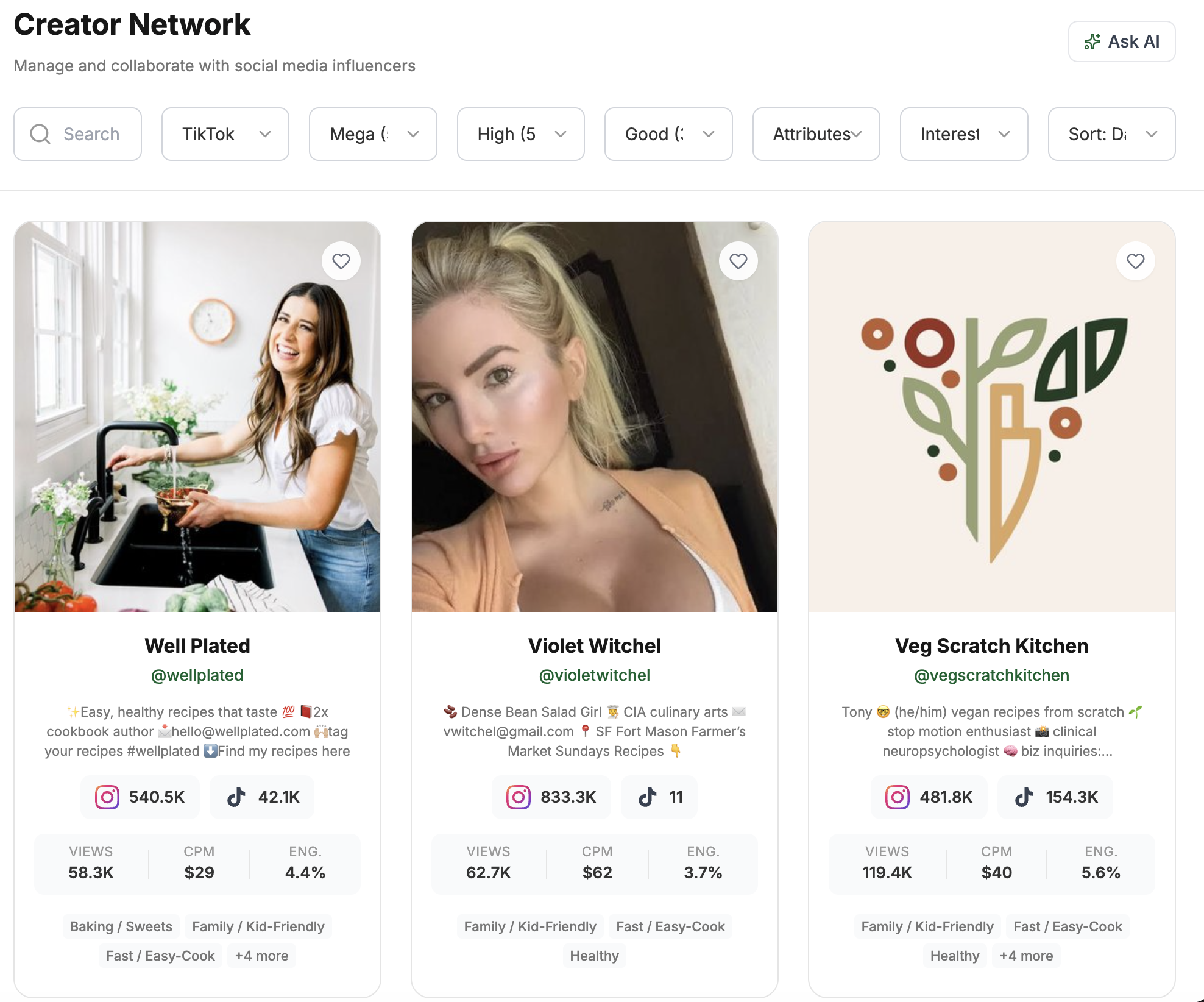Open the Interest filter dropdown
1204x1002 pixels.
click(x=964, y=134)
